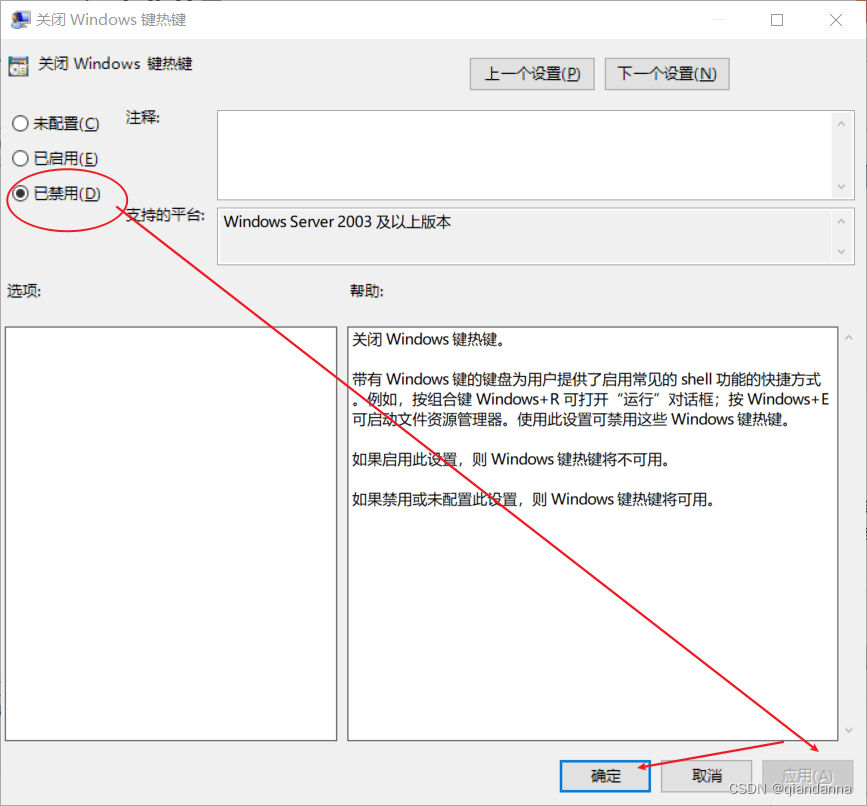Click the 帮助: label
Image resolution: width=867 pixels, height=806 pixels.
(367, 291)
